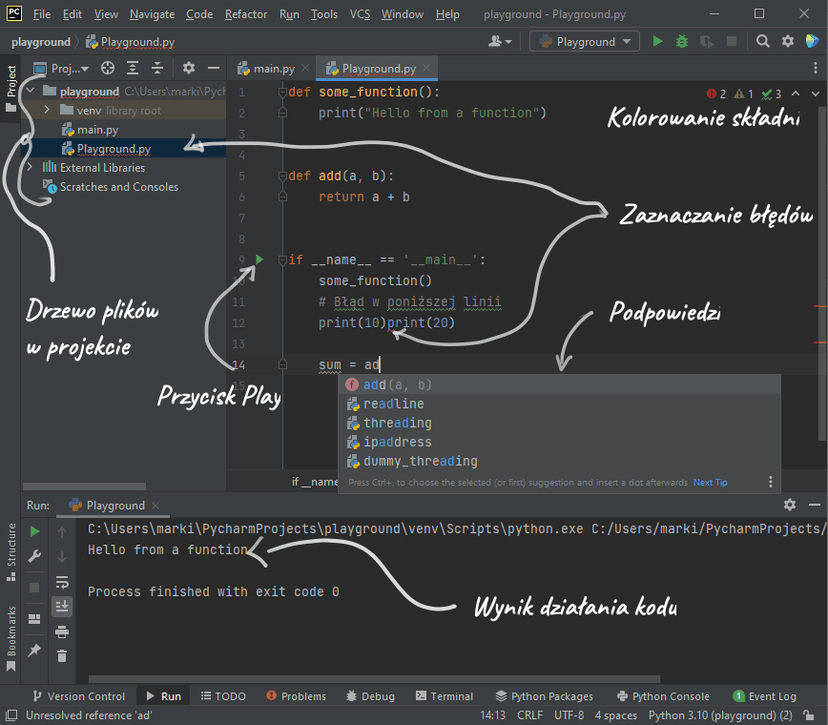Rerun Playground in the Run panel

click(35, 532)
